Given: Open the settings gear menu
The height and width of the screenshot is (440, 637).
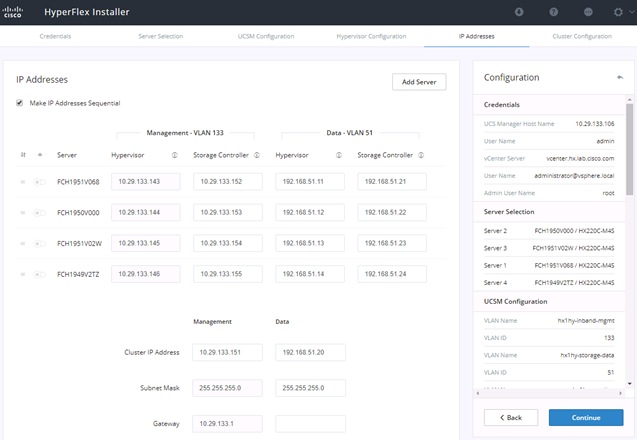Looking at the screenshot, I should [618, 12].
